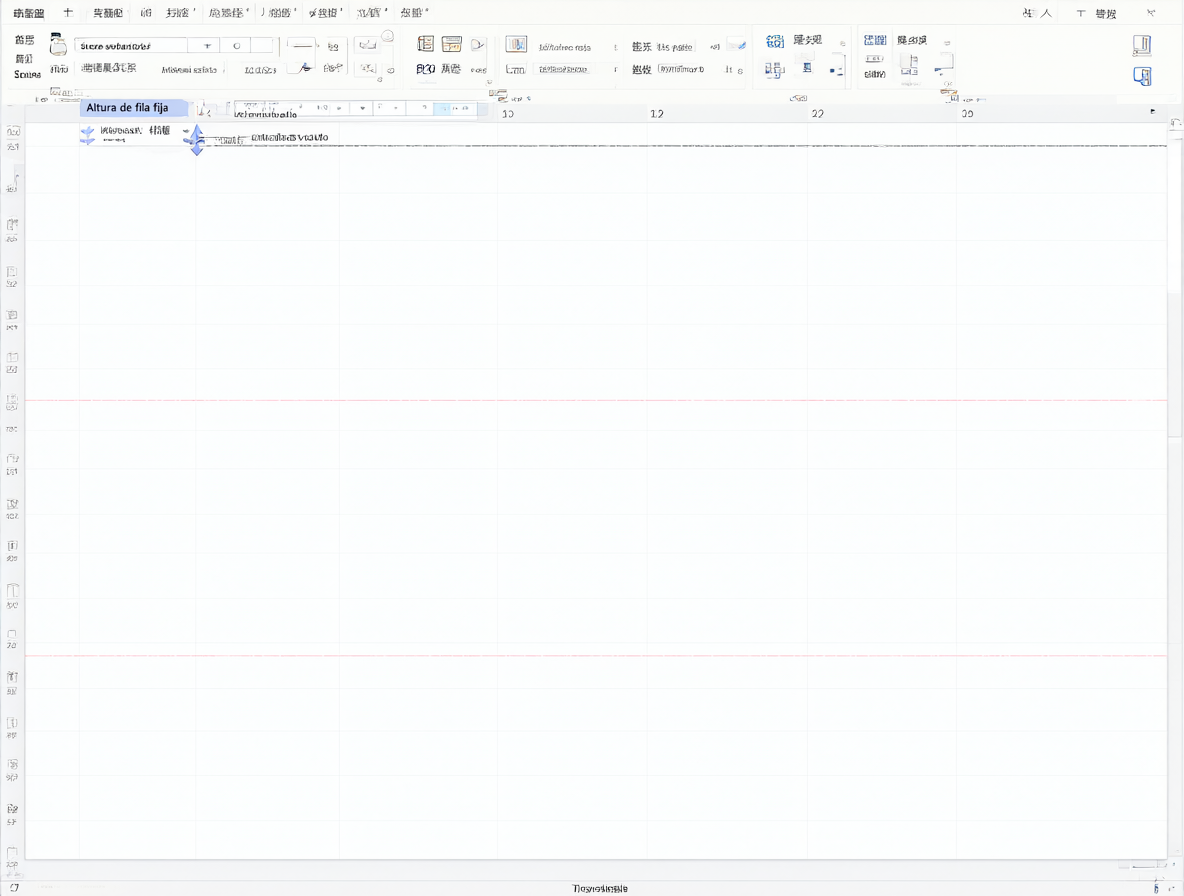1184x896 pixels.
Task: Click the small black arrow at the ruler's right end
Action: click(1152, 112)
